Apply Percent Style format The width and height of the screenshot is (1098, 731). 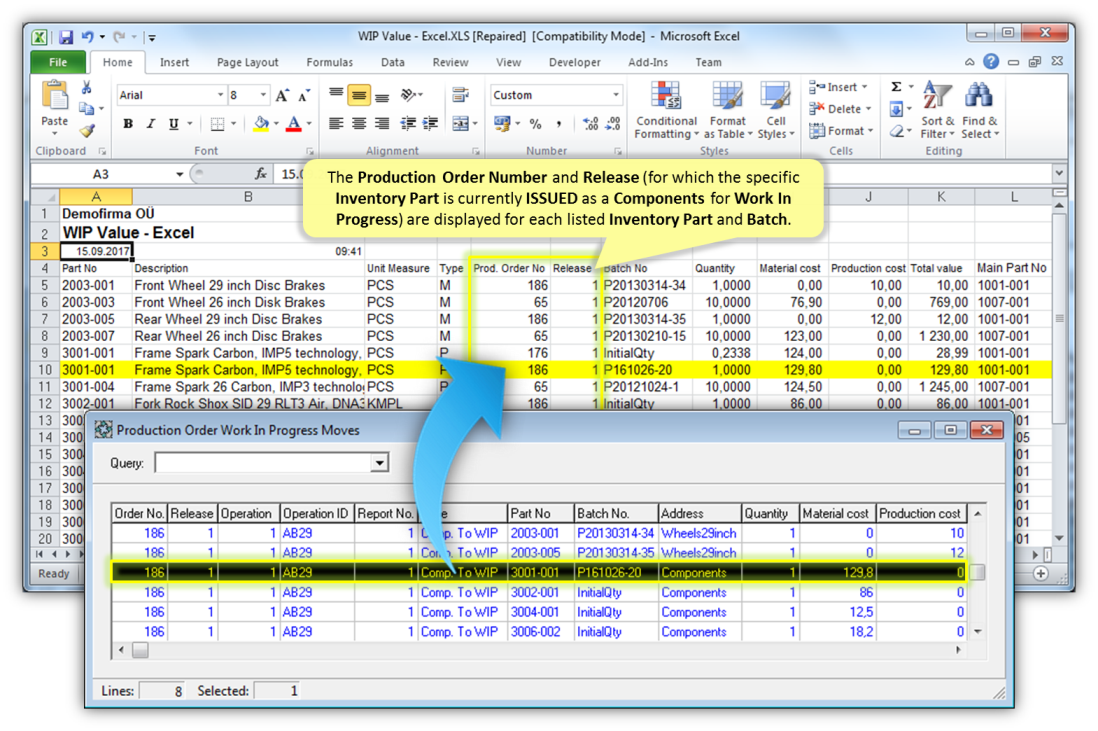click(536, 125)
